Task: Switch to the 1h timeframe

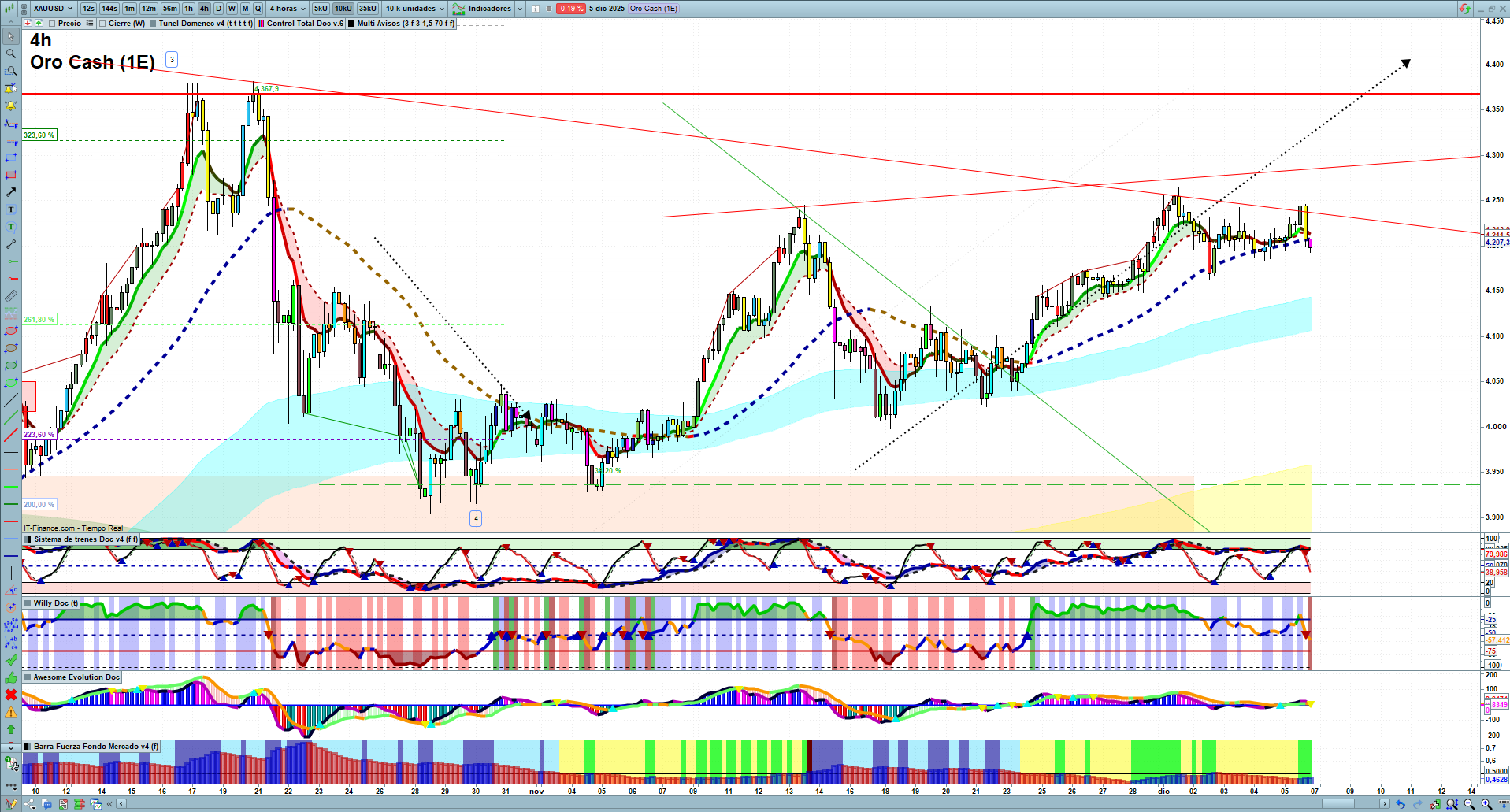Action: click(x=188, y=9)
